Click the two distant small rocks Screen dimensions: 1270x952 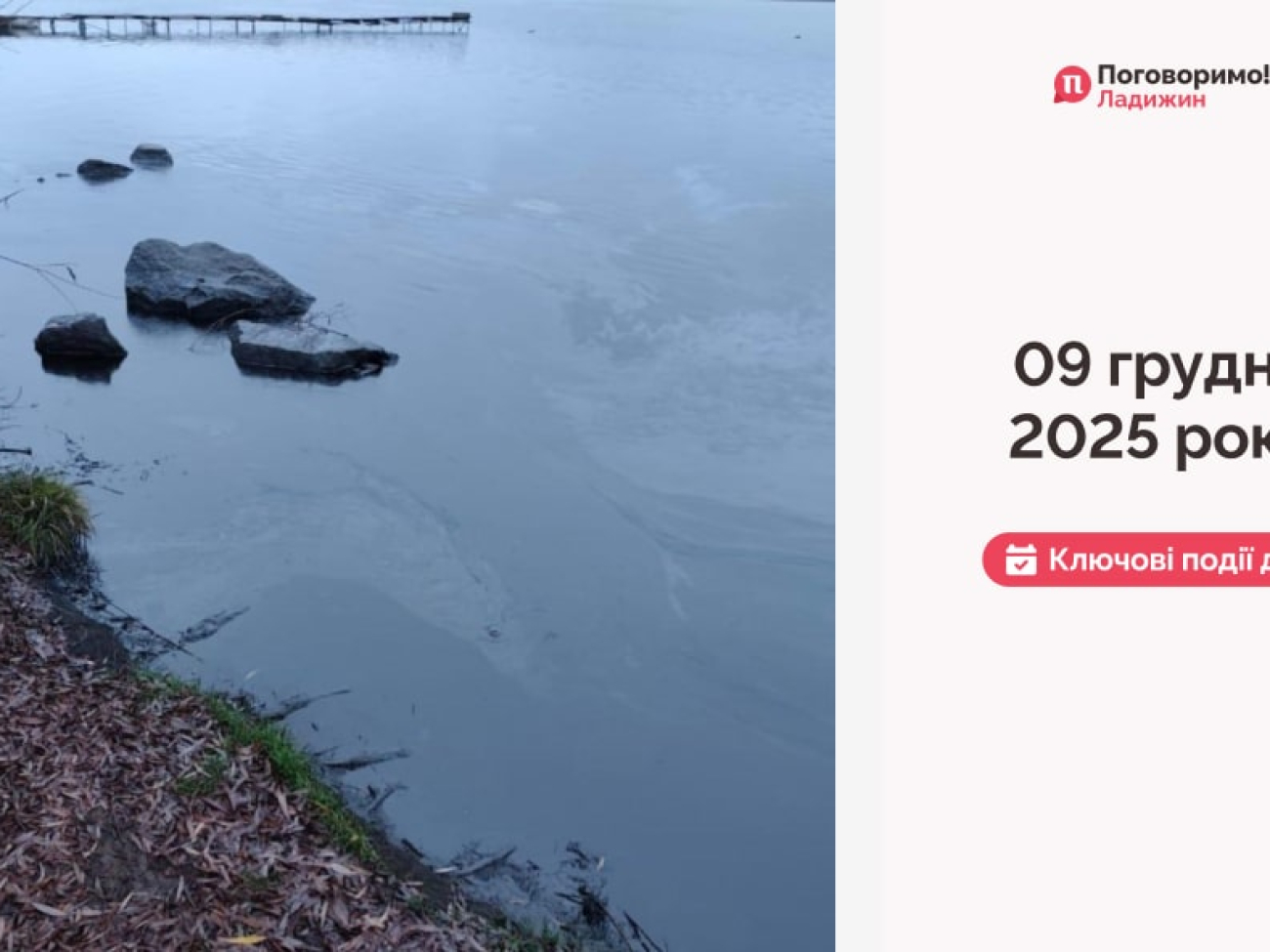click(x=125, y=163)
